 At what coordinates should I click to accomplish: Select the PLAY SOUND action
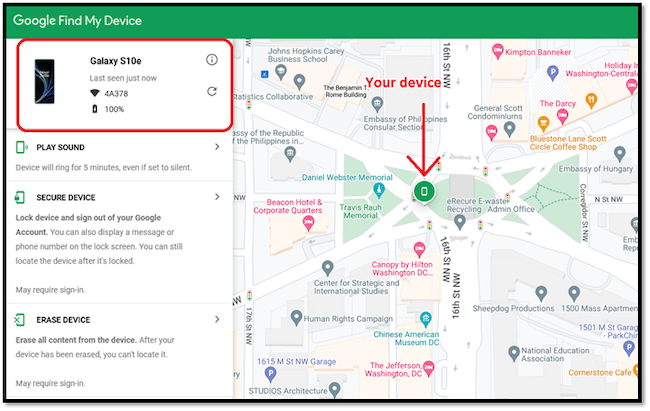pyautogui.click(x=60, y=148)
